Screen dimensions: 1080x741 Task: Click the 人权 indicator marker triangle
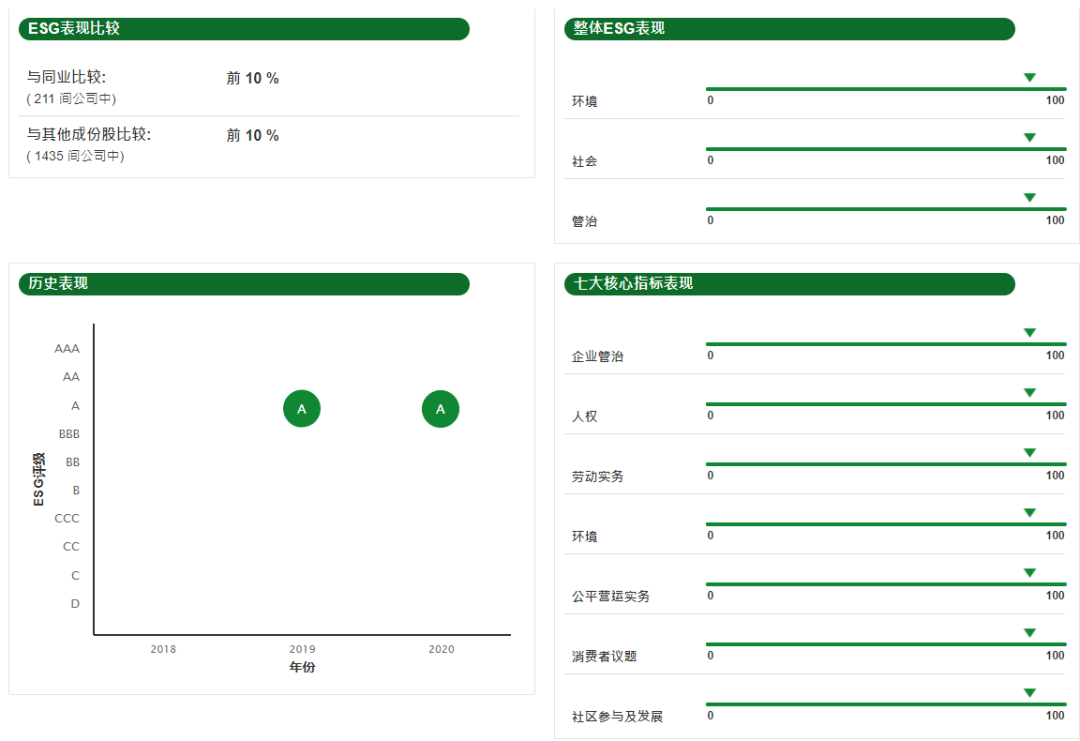coord(1028,392)
